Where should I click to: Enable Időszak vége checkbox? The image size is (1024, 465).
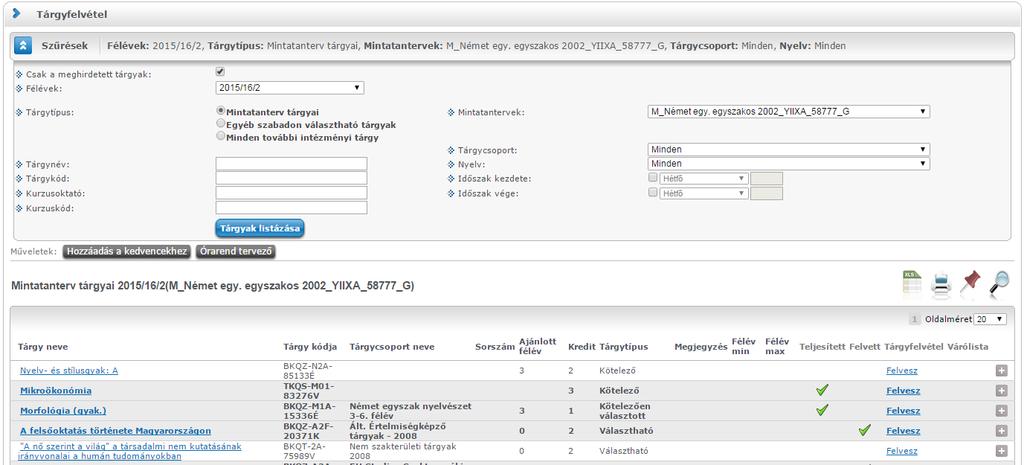click(x=652, y=193)
